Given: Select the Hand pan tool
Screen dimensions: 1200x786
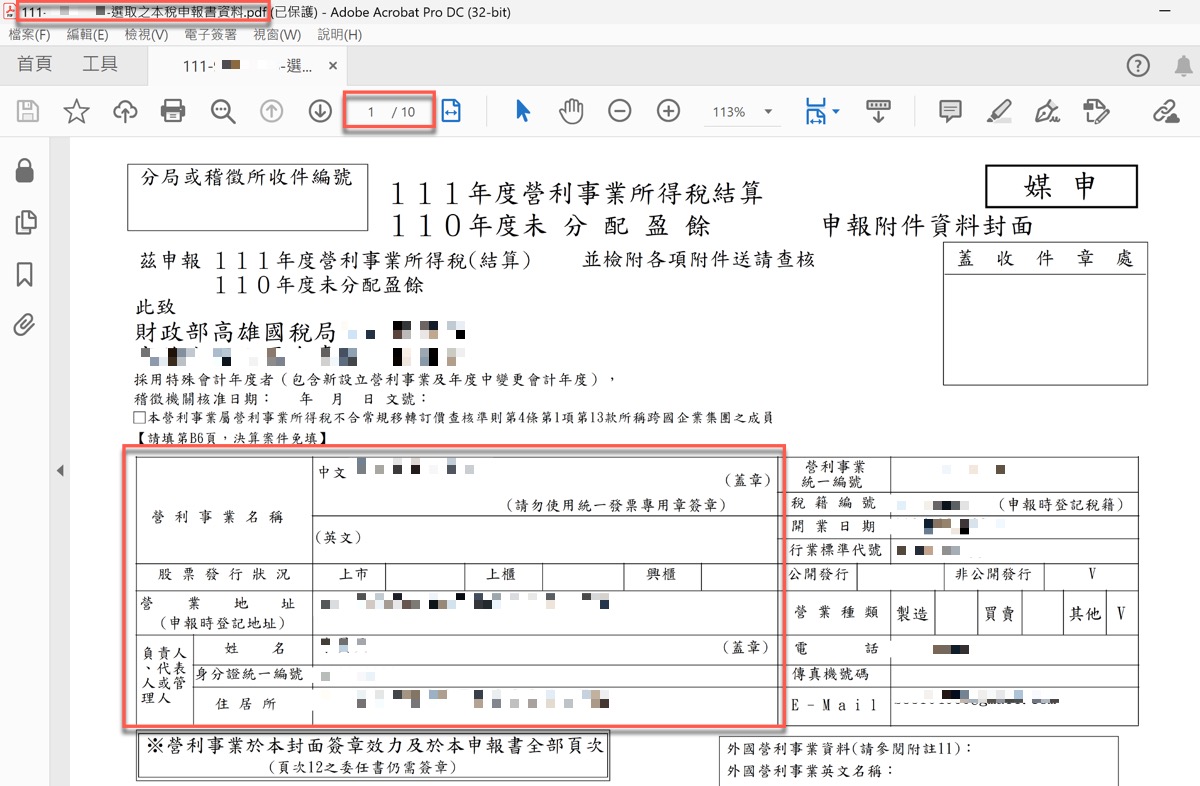Looking at the screenshot, I should tap(571, 112).
